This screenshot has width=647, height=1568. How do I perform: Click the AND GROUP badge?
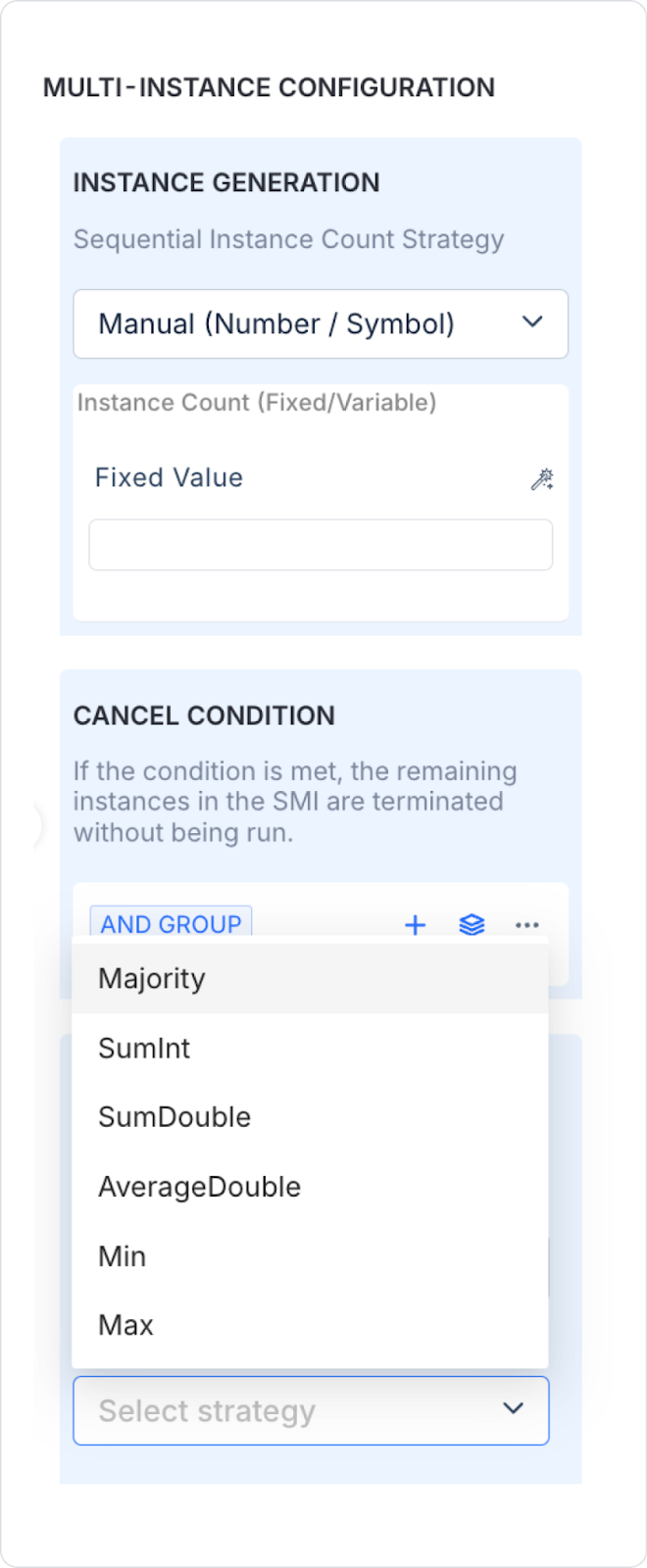171,924
